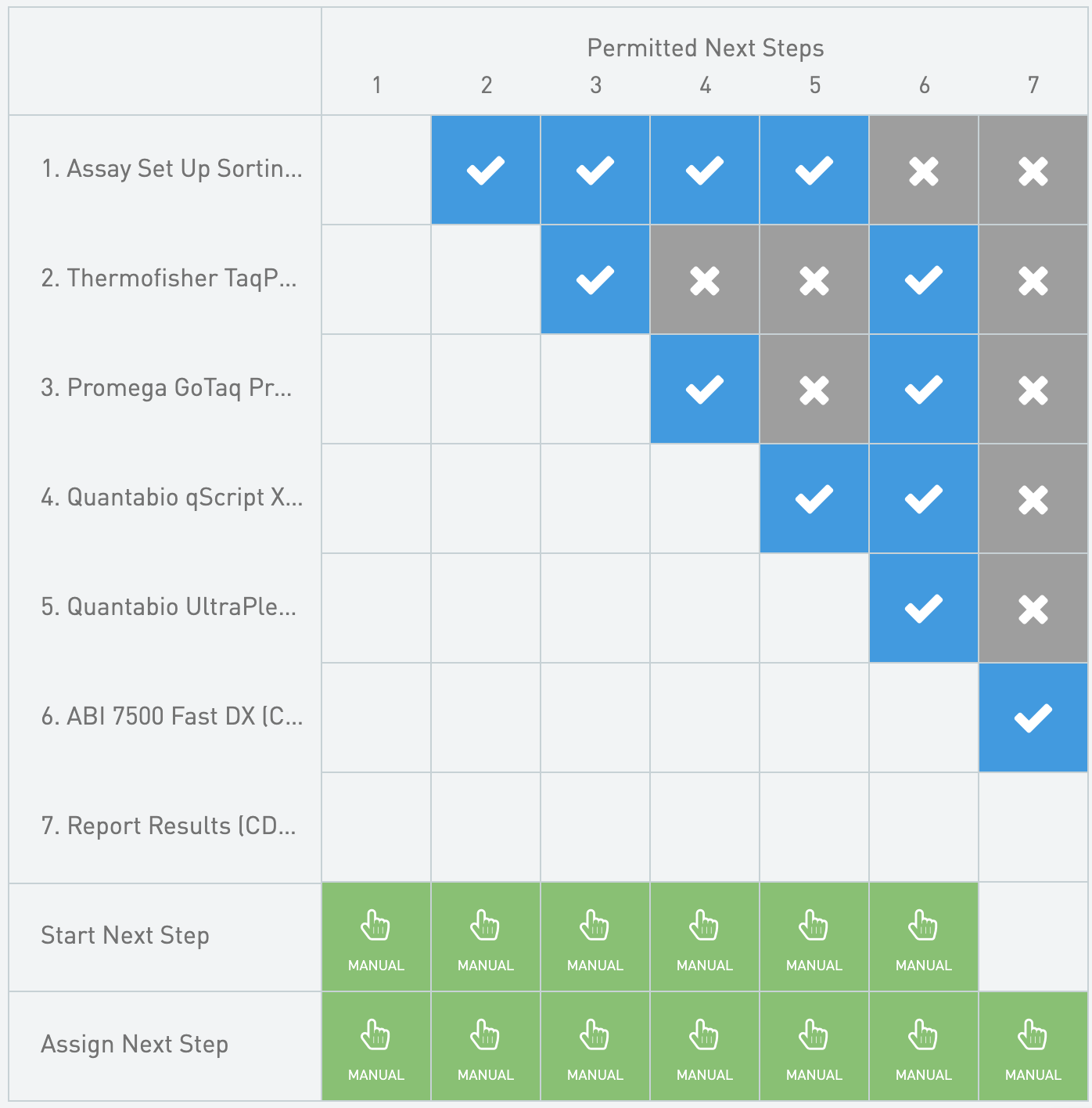Click the empty Report Results cell under column 4
1092x1108 pixels.
705,828
